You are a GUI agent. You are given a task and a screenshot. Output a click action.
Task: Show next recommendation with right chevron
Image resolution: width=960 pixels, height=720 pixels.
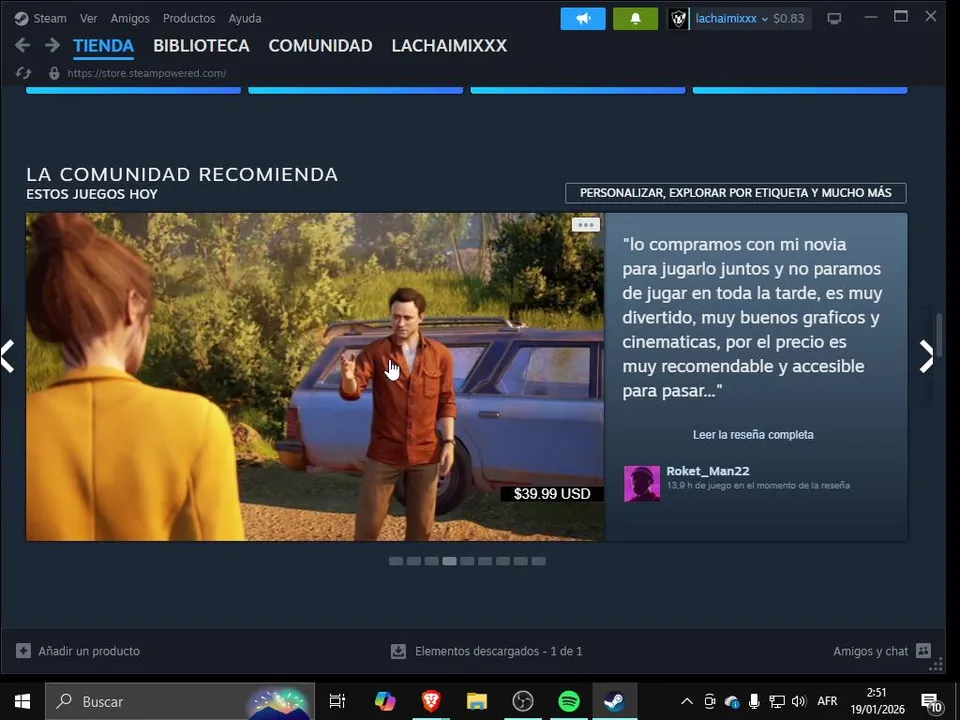[x=926, y=356]
